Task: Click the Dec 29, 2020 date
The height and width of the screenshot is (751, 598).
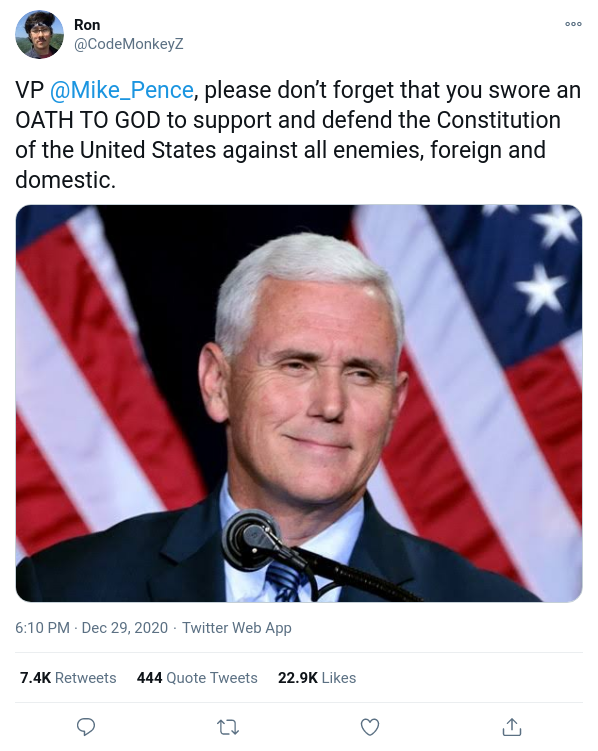Action: coord(125,627)
